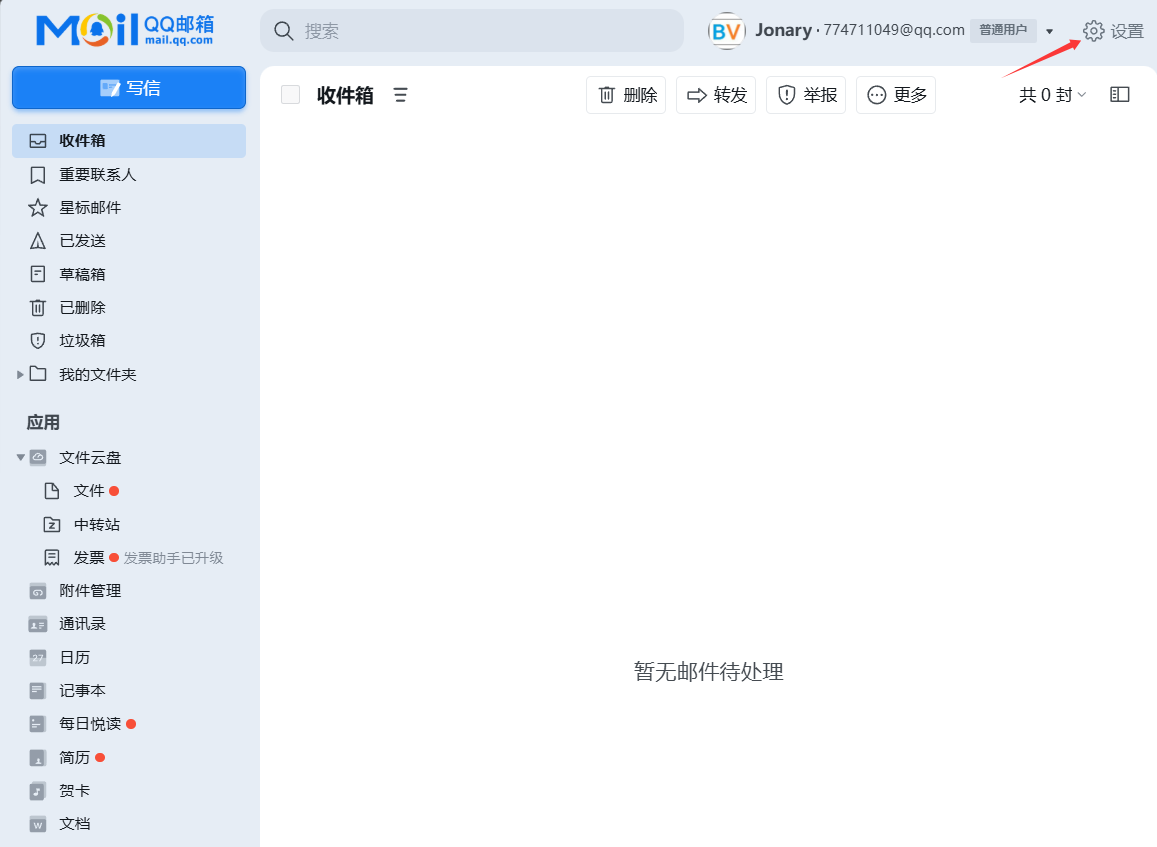Expand the 我的文件夹 folder tree

pyautogui.click(x=20, y=375)
